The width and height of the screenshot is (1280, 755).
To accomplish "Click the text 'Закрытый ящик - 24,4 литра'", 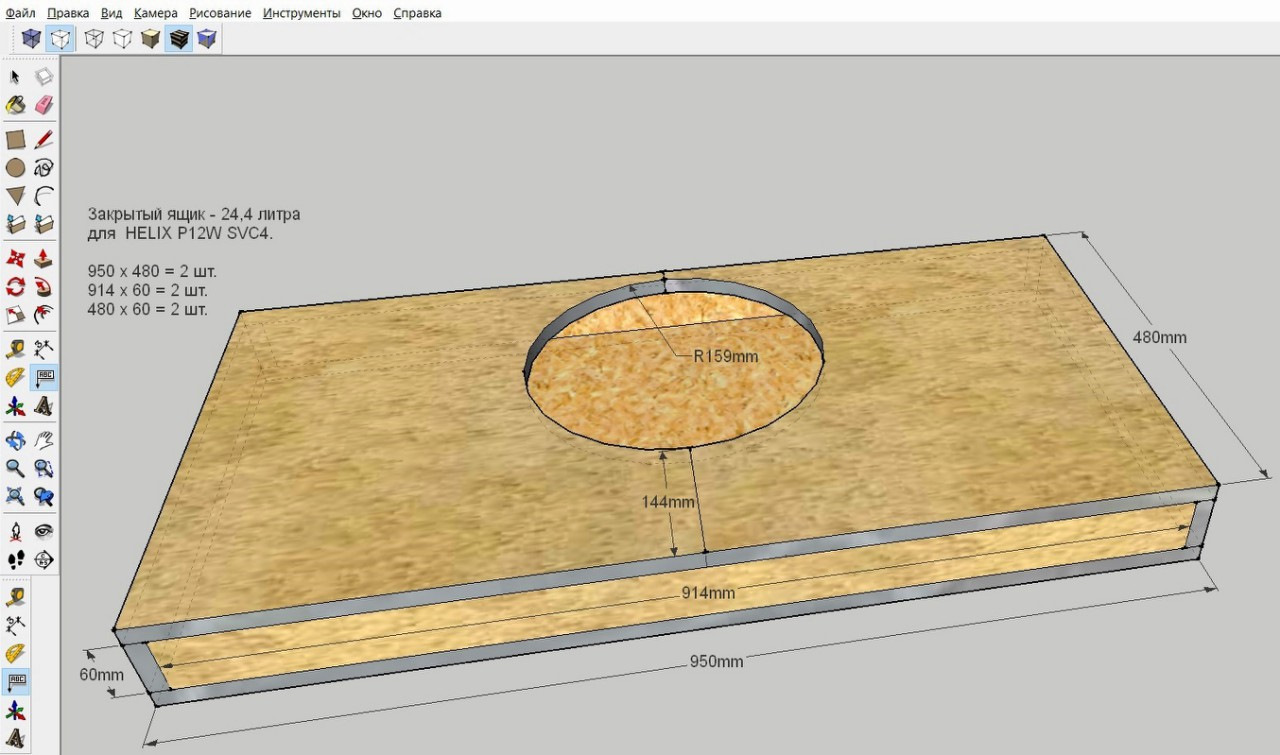I will 194,214.
